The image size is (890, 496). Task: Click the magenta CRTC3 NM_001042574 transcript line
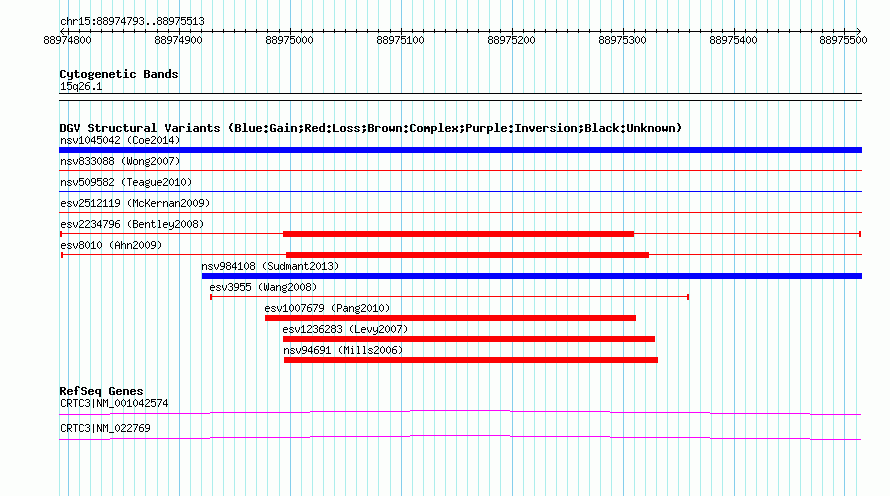(460, 412)
